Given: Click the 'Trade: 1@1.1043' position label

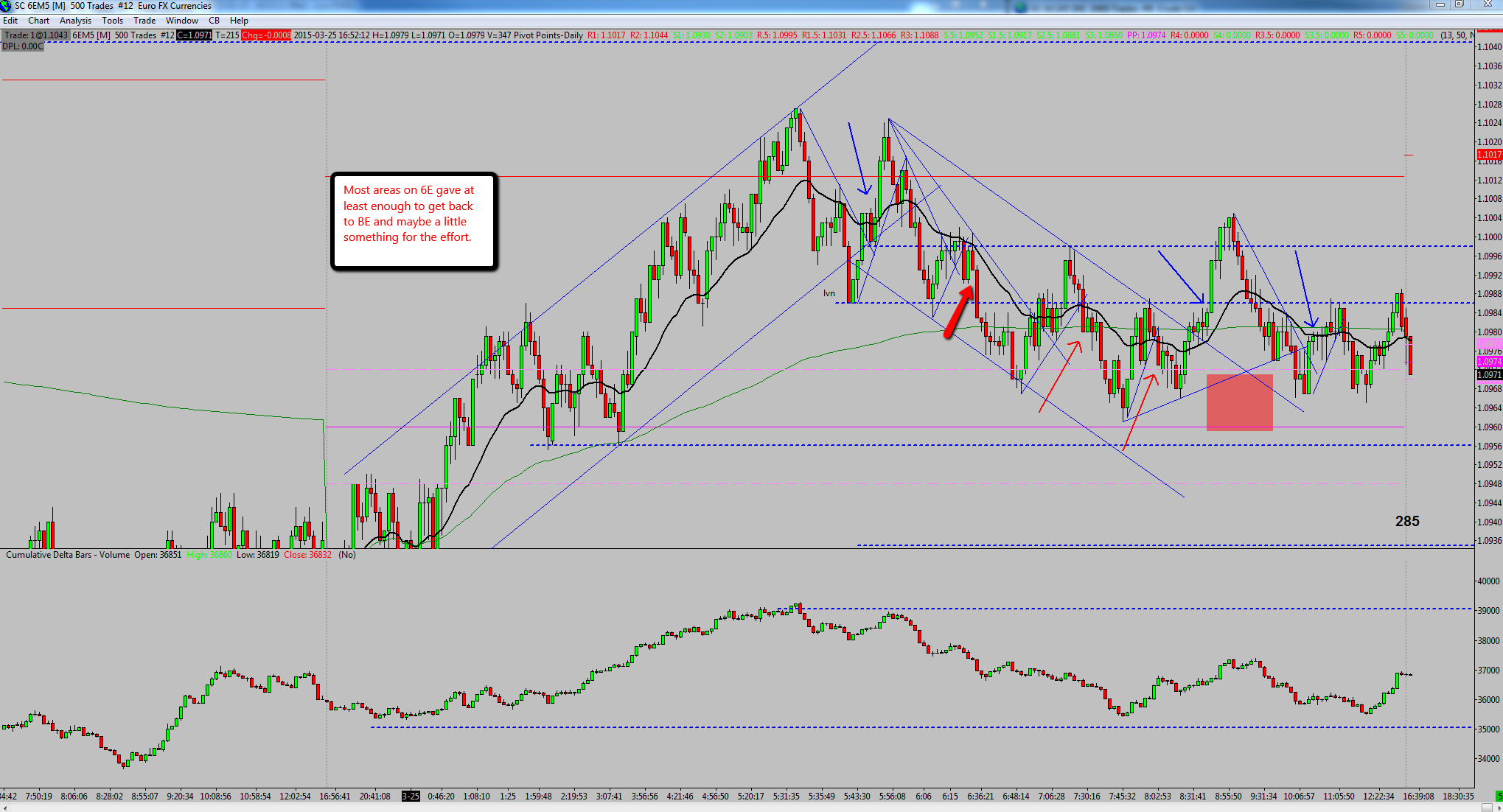Looking at the screenshot, I should tap(36, 35).
